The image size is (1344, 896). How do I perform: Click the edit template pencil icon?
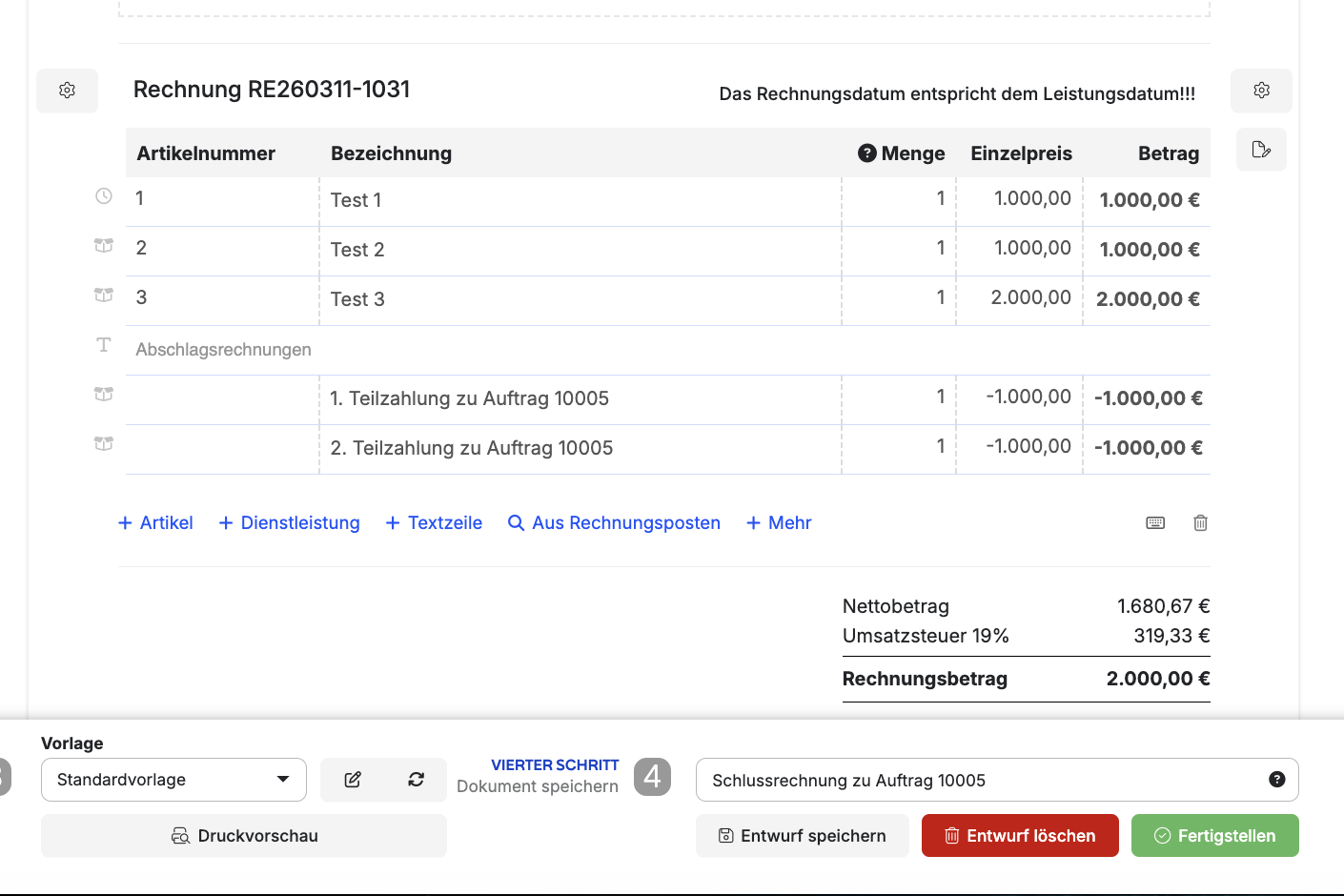pyautogui.click(x=353, y=780)
